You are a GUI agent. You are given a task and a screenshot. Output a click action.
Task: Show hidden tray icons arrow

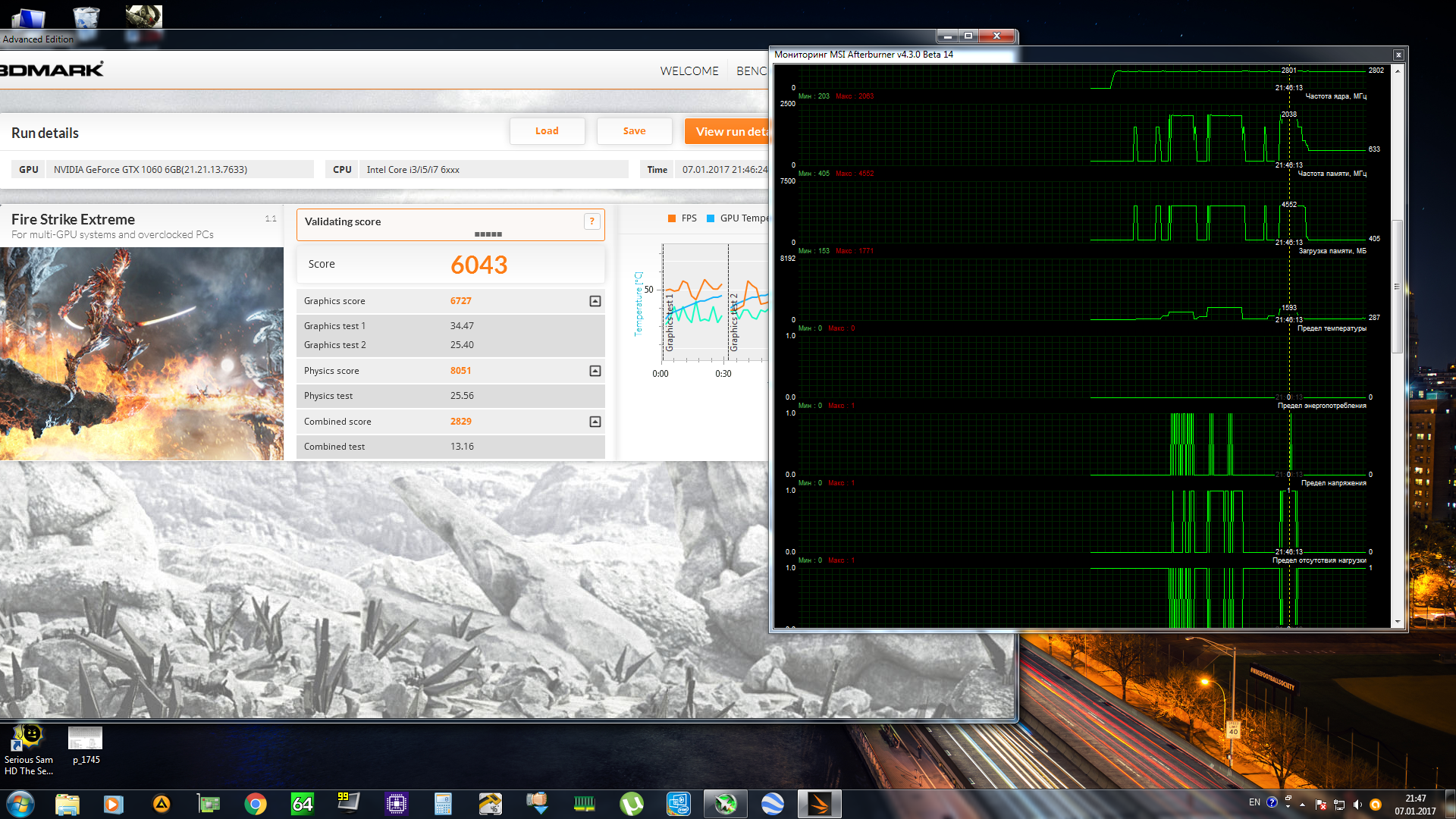[1303, 805]
